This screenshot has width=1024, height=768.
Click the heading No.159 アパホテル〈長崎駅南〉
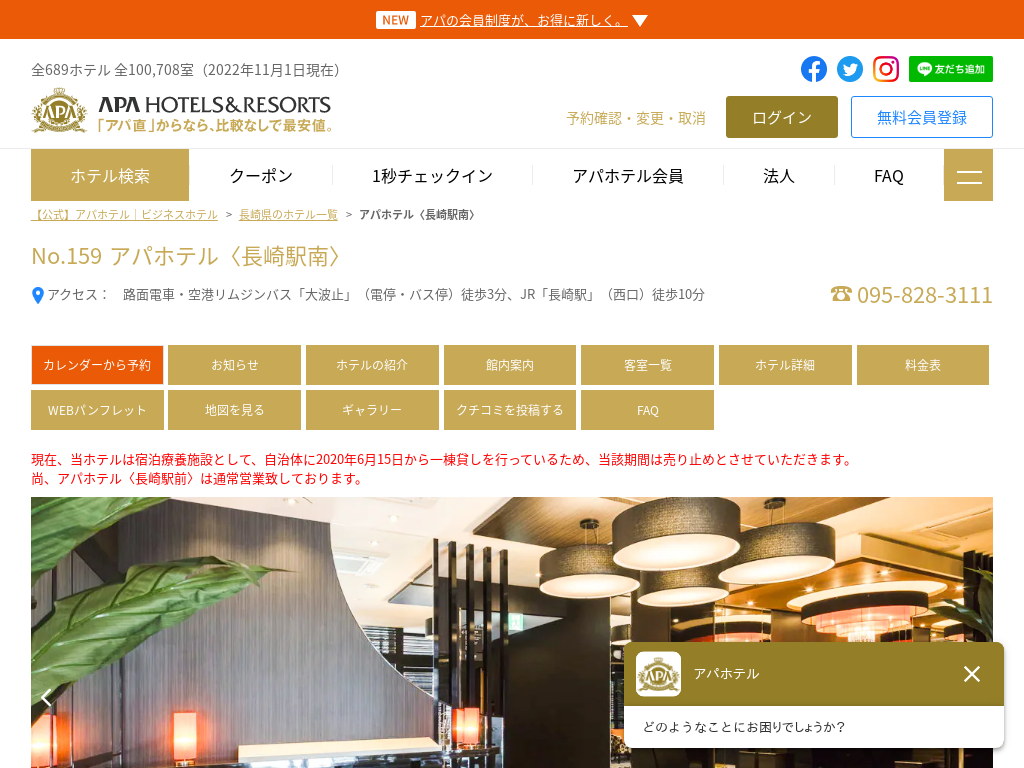coord(186,256)
